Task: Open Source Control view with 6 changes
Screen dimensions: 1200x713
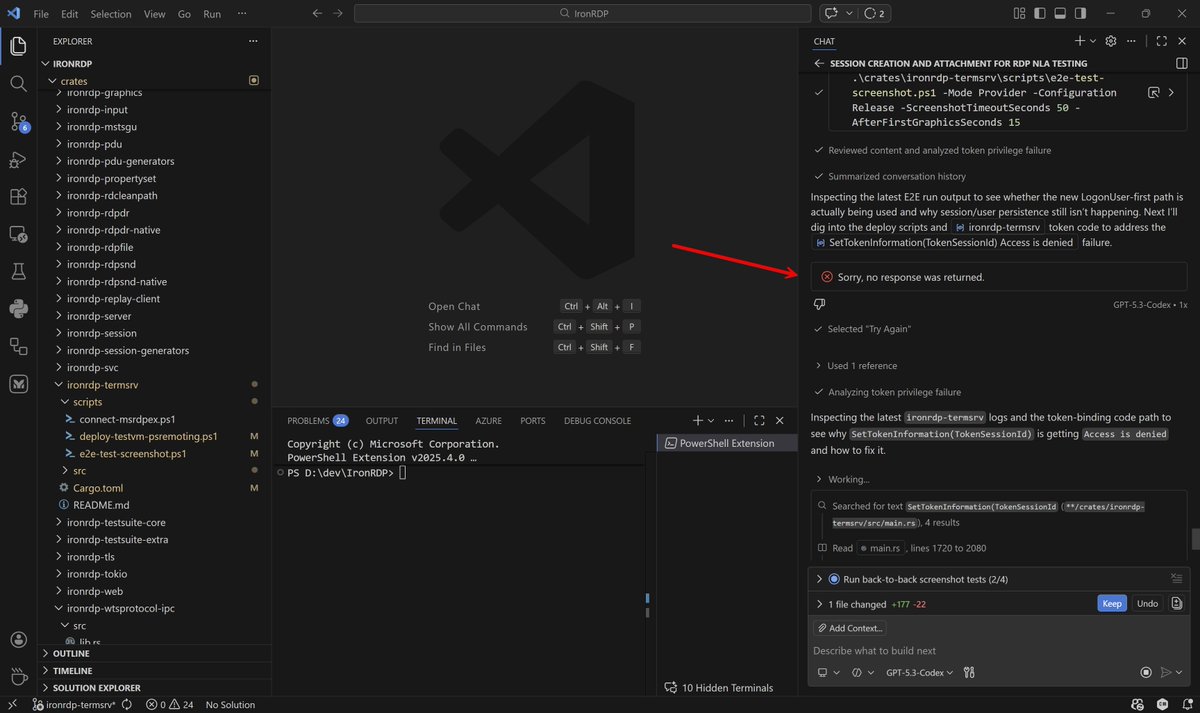Action: 18,121
